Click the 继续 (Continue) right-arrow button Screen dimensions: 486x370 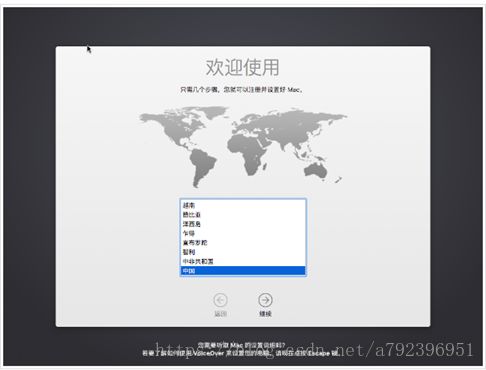tap(265, 300)
